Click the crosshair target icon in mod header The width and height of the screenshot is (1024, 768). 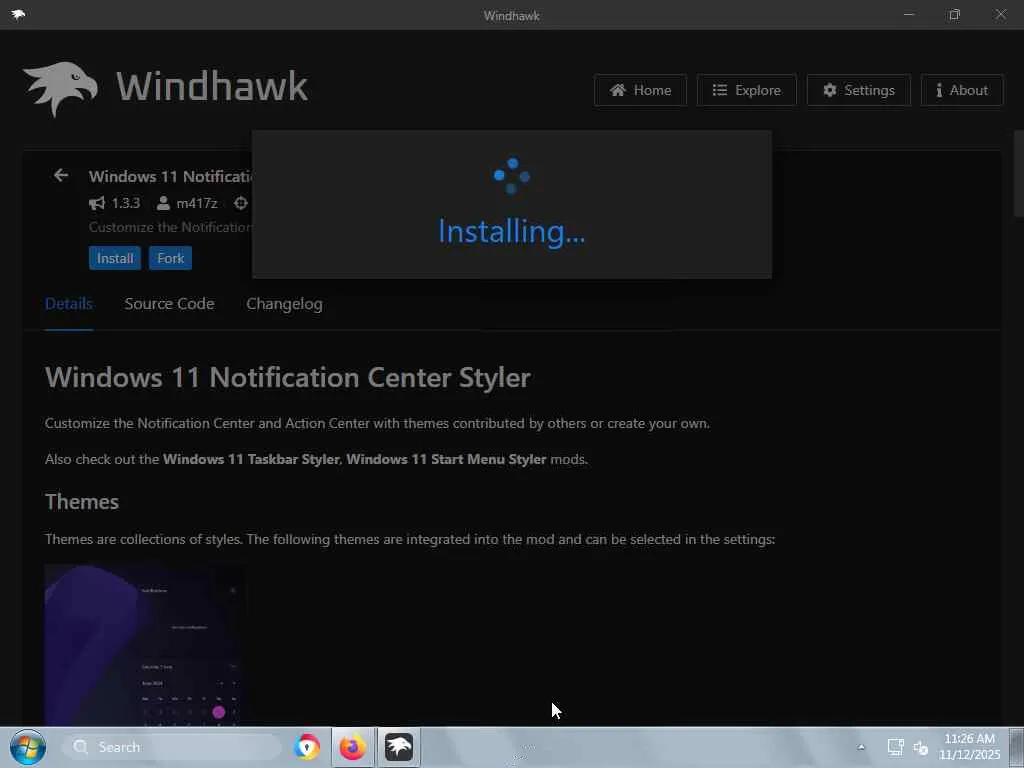[241, 203]
